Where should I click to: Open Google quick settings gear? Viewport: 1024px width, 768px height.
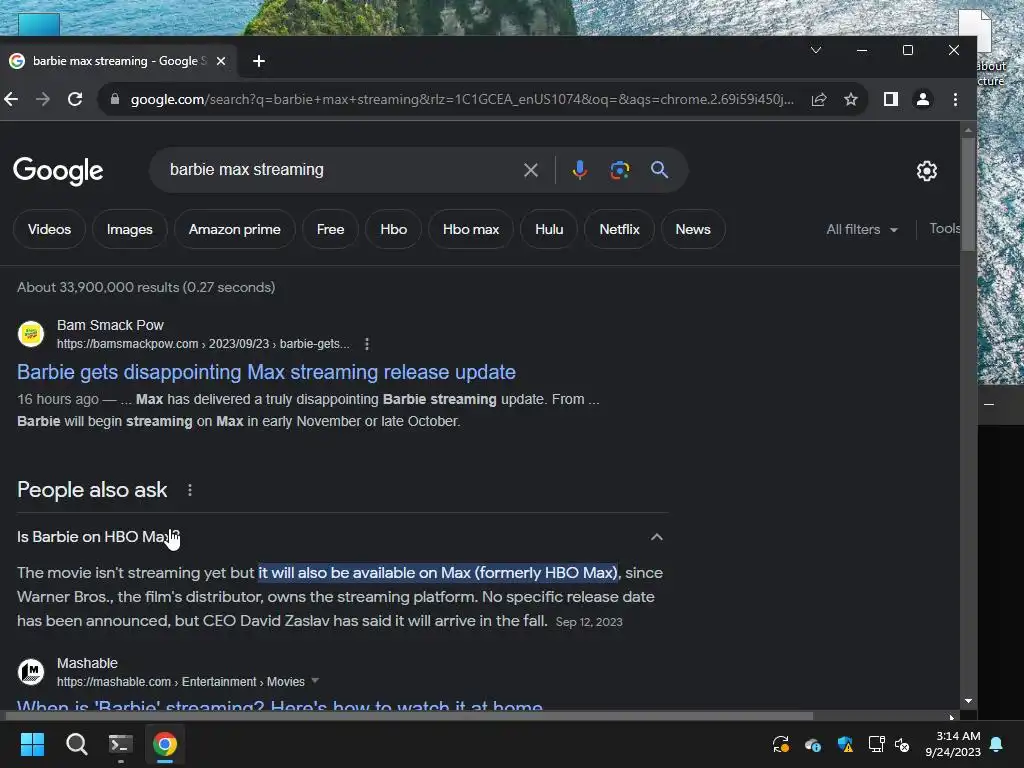[927, 171]
